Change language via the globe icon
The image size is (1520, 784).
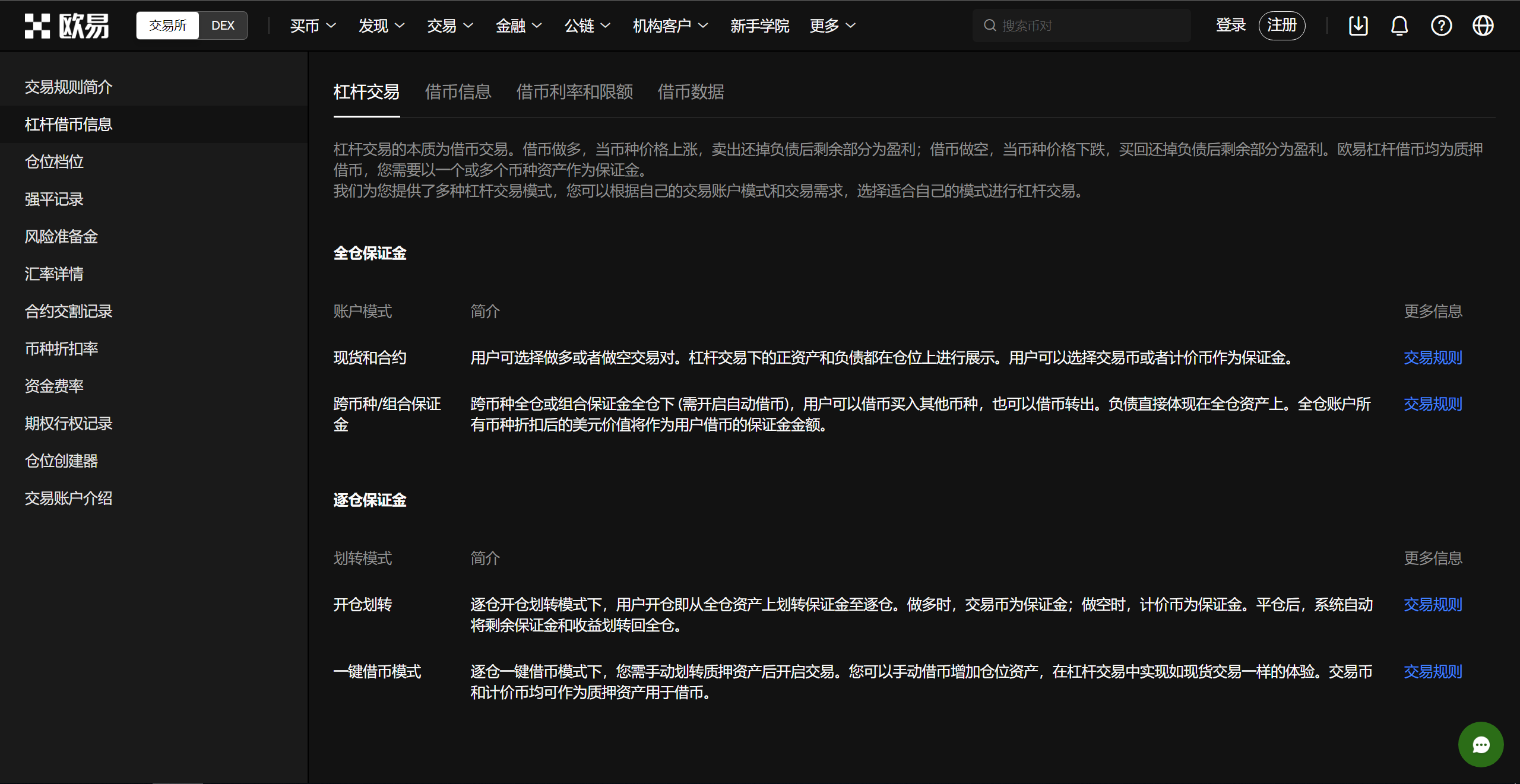1483,25
